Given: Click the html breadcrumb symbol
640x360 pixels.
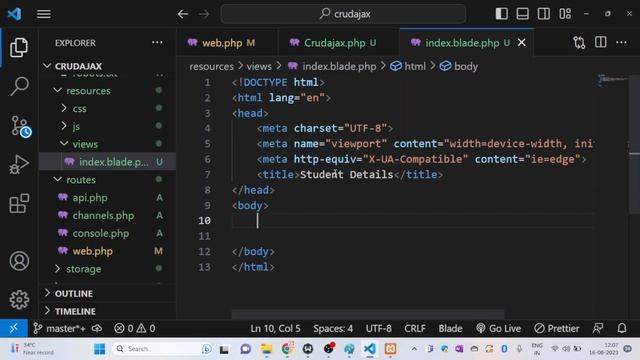Looking at the screenshot, I should (x=408, y=66).
